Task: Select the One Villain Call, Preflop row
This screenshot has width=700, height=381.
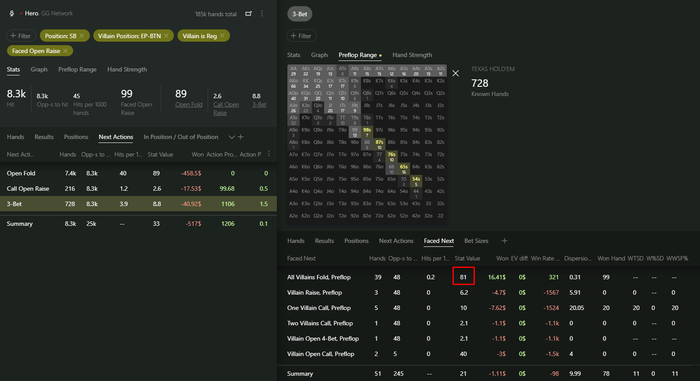Action: click(489, 308)
